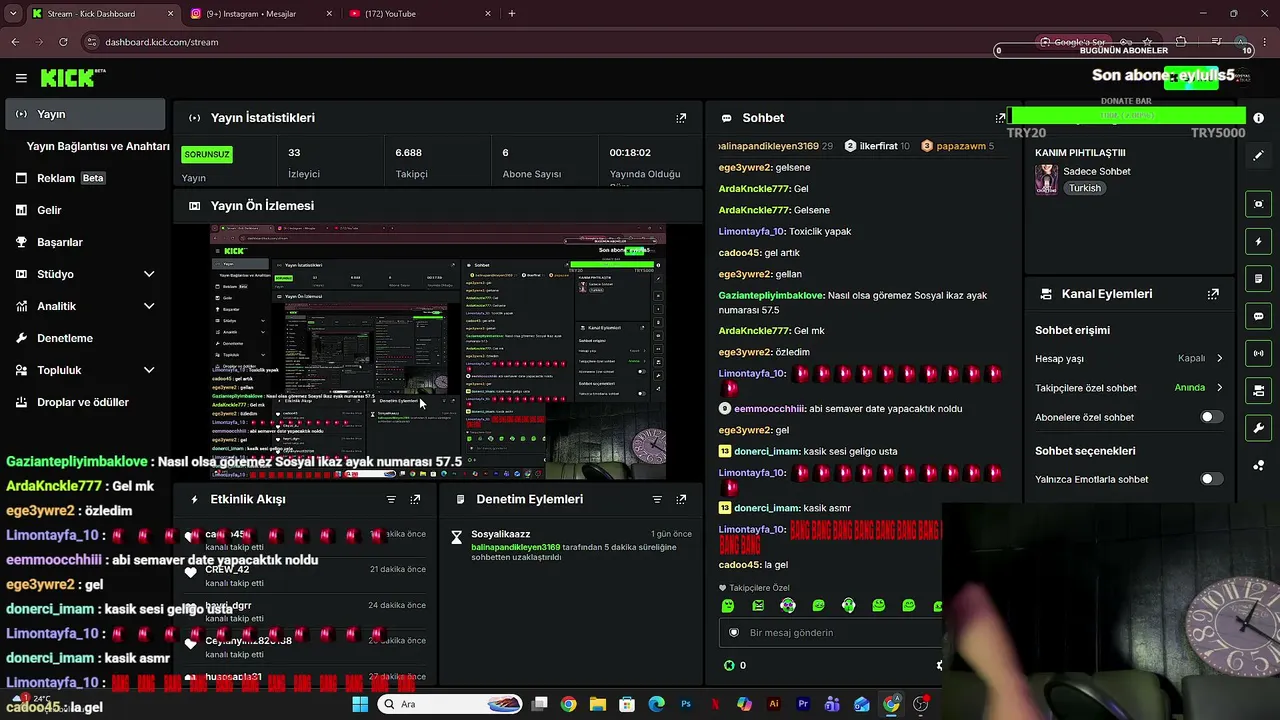Open Premiere Pro from the taskbar
Viewport: 1280px width, 720px height.
click(803, 704)
